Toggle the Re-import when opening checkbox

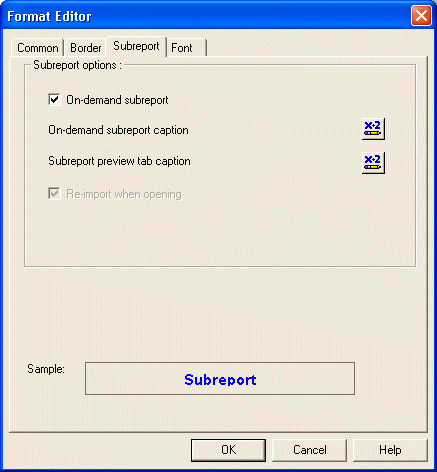54,194
